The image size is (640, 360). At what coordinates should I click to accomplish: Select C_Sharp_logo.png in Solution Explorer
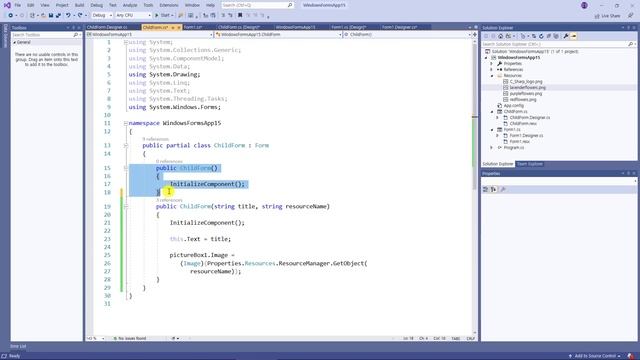(526, 82)
